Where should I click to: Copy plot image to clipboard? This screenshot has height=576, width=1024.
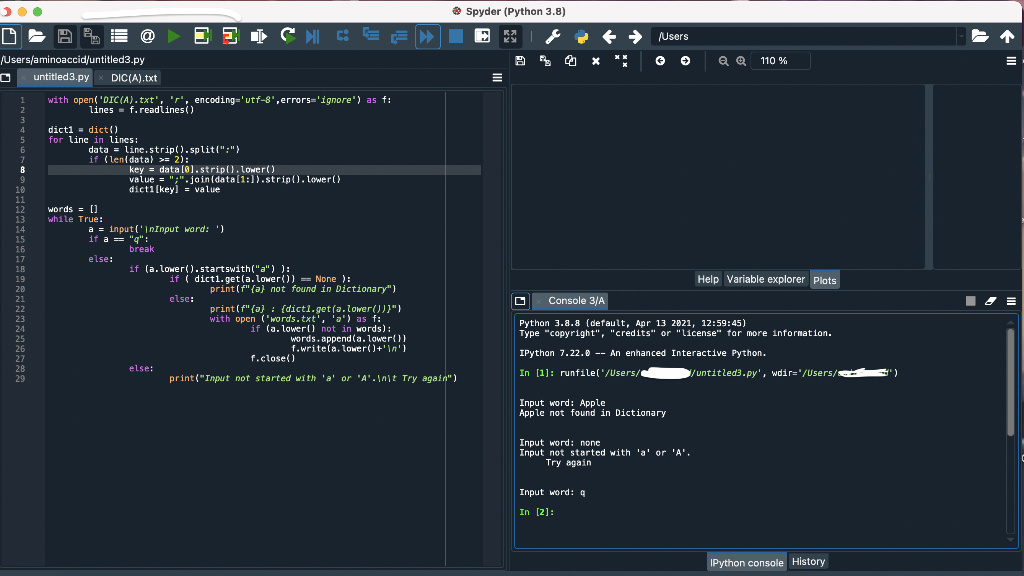pos(569,61)
